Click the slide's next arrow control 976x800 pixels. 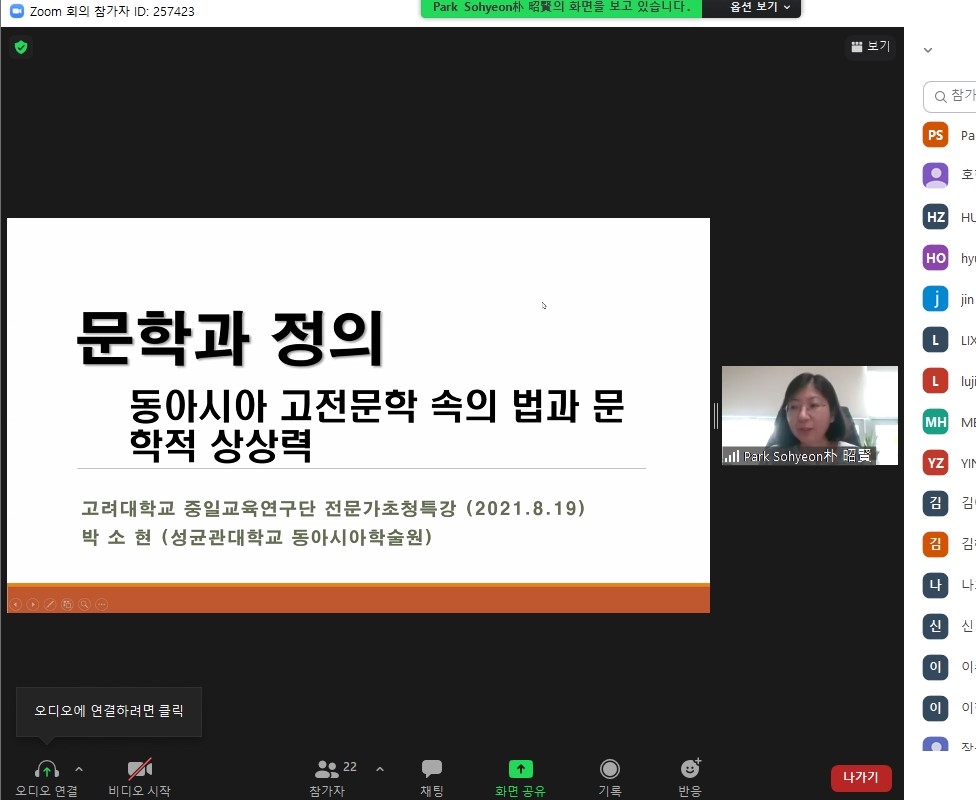click(33, 604)
